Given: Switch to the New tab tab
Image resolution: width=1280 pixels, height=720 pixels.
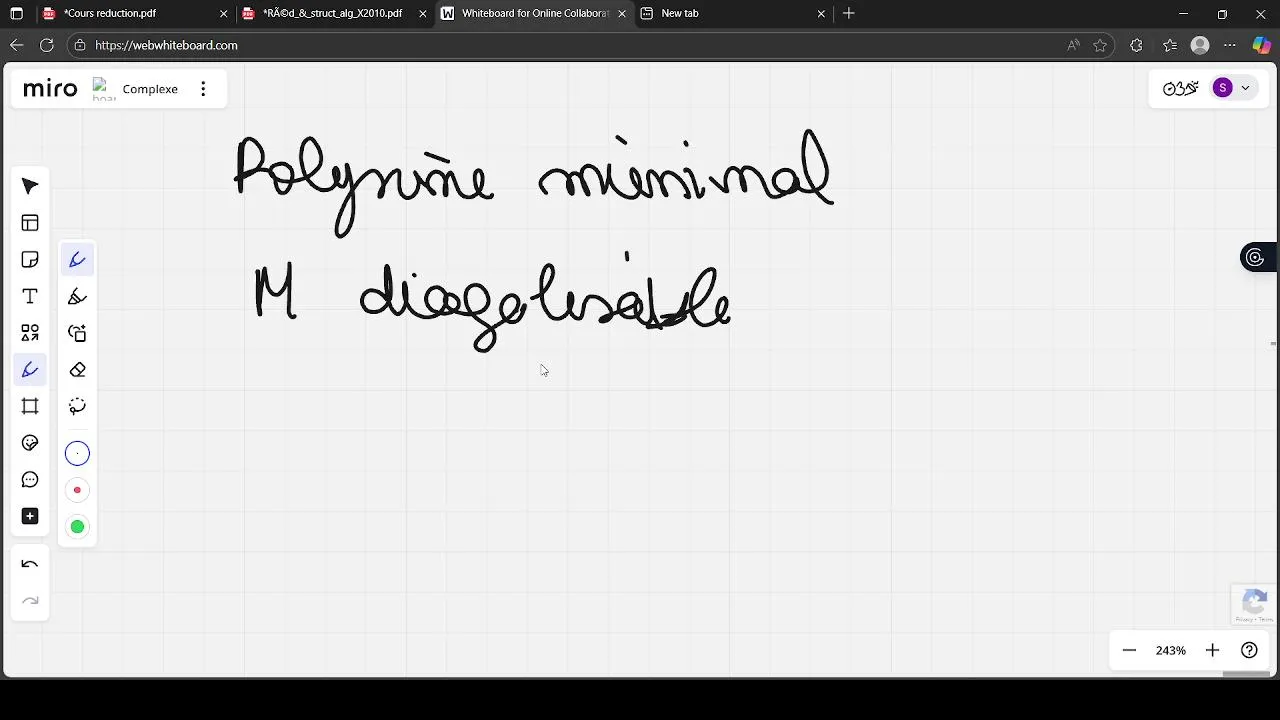Looking at the screenshot, I should click(733, 13).
